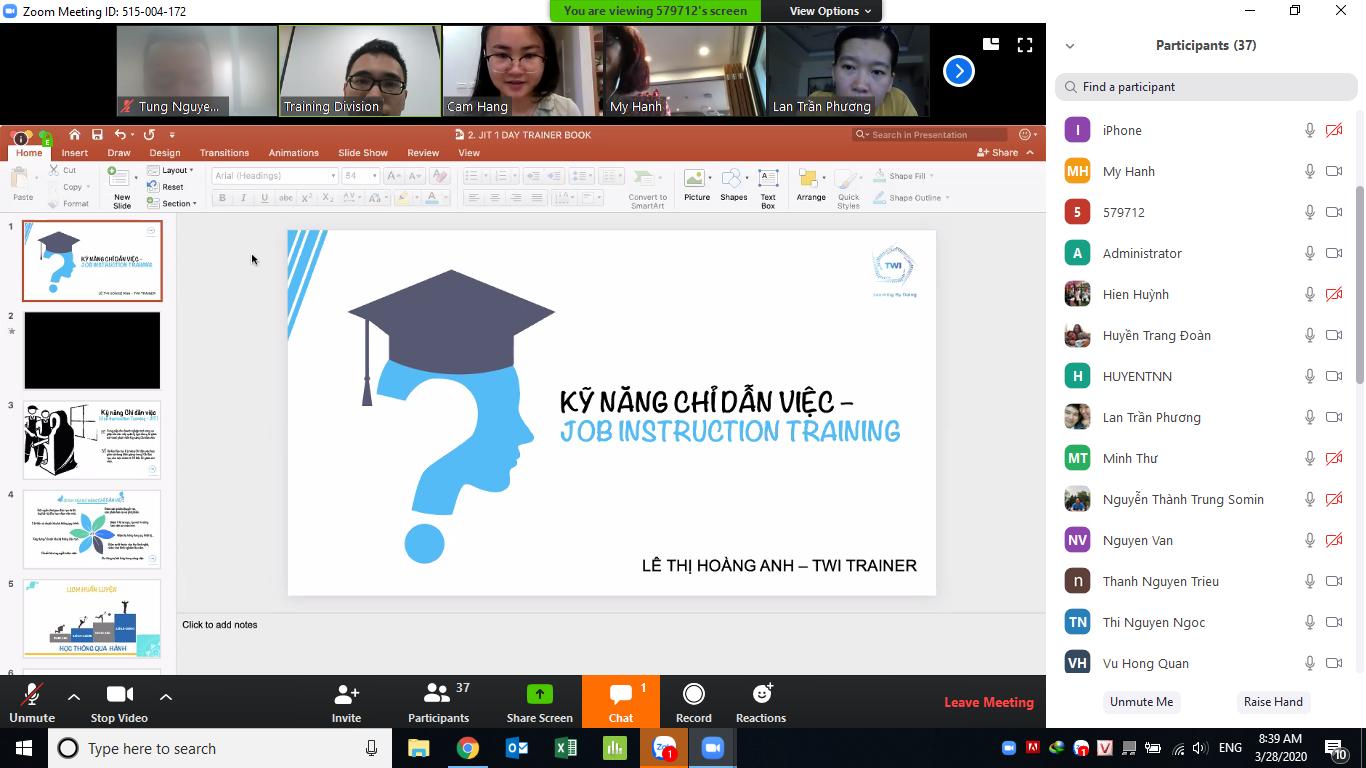This screenshot has width=1366, height=768.
Task: Open Excel from the Windows taskbar
Action: (x=566, y=748)
